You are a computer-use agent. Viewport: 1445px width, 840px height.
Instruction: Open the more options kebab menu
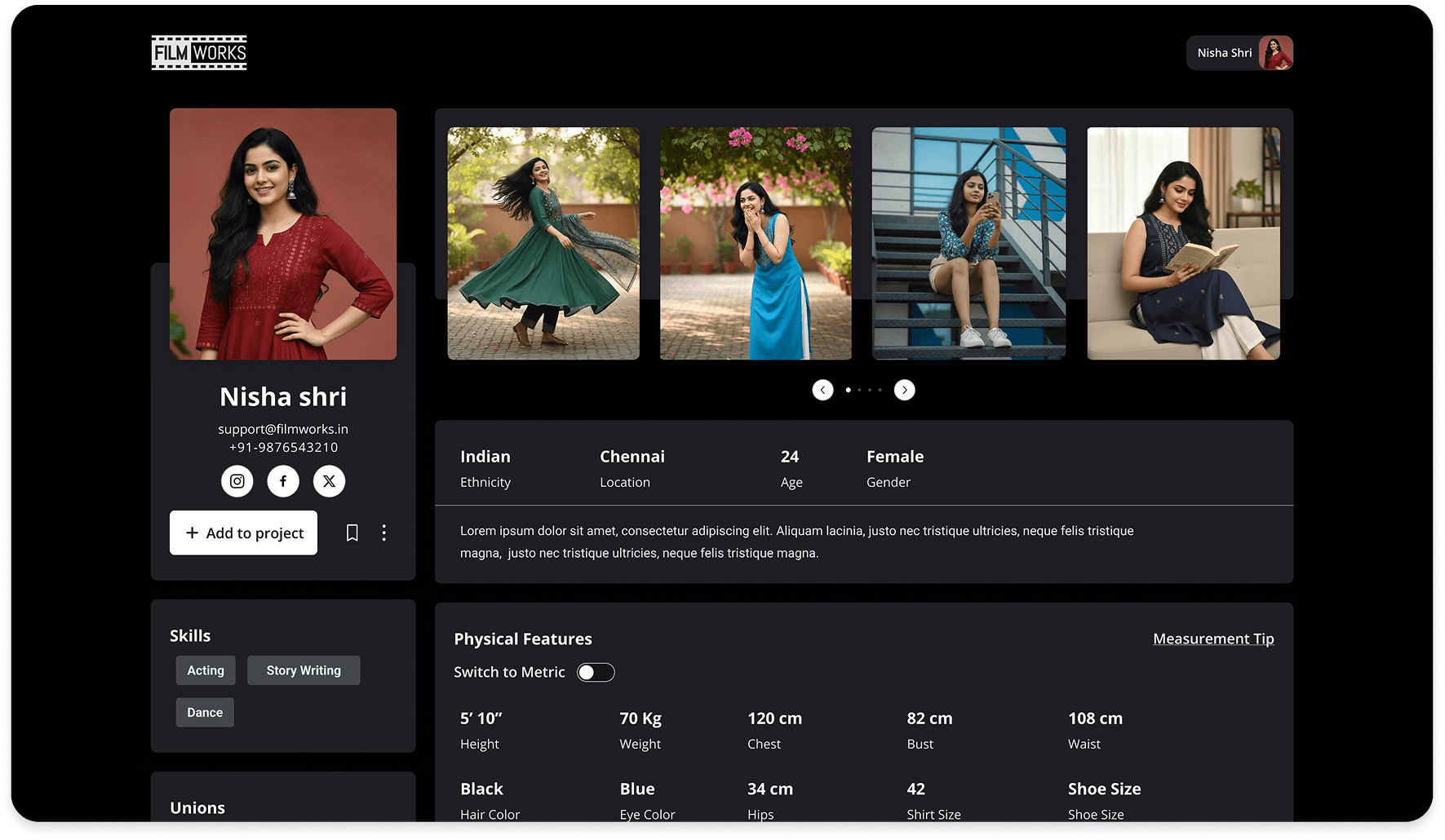click(x=383, y=533)
